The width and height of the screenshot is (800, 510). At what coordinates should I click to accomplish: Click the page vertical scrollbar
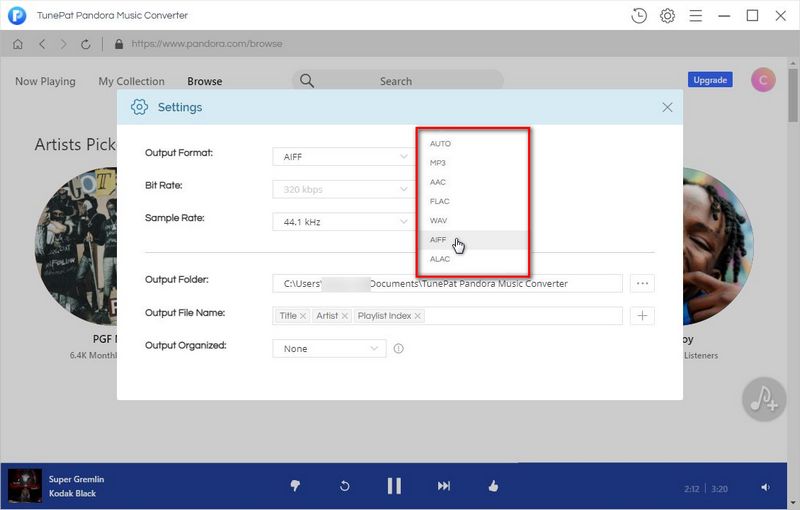[x=793, y=95]
